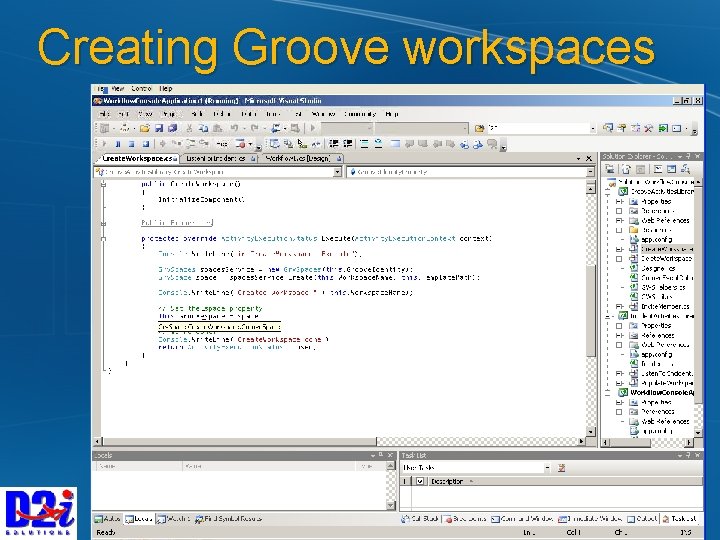
Task: Click the Stop Debugging square icon
Action: (132, 144)
